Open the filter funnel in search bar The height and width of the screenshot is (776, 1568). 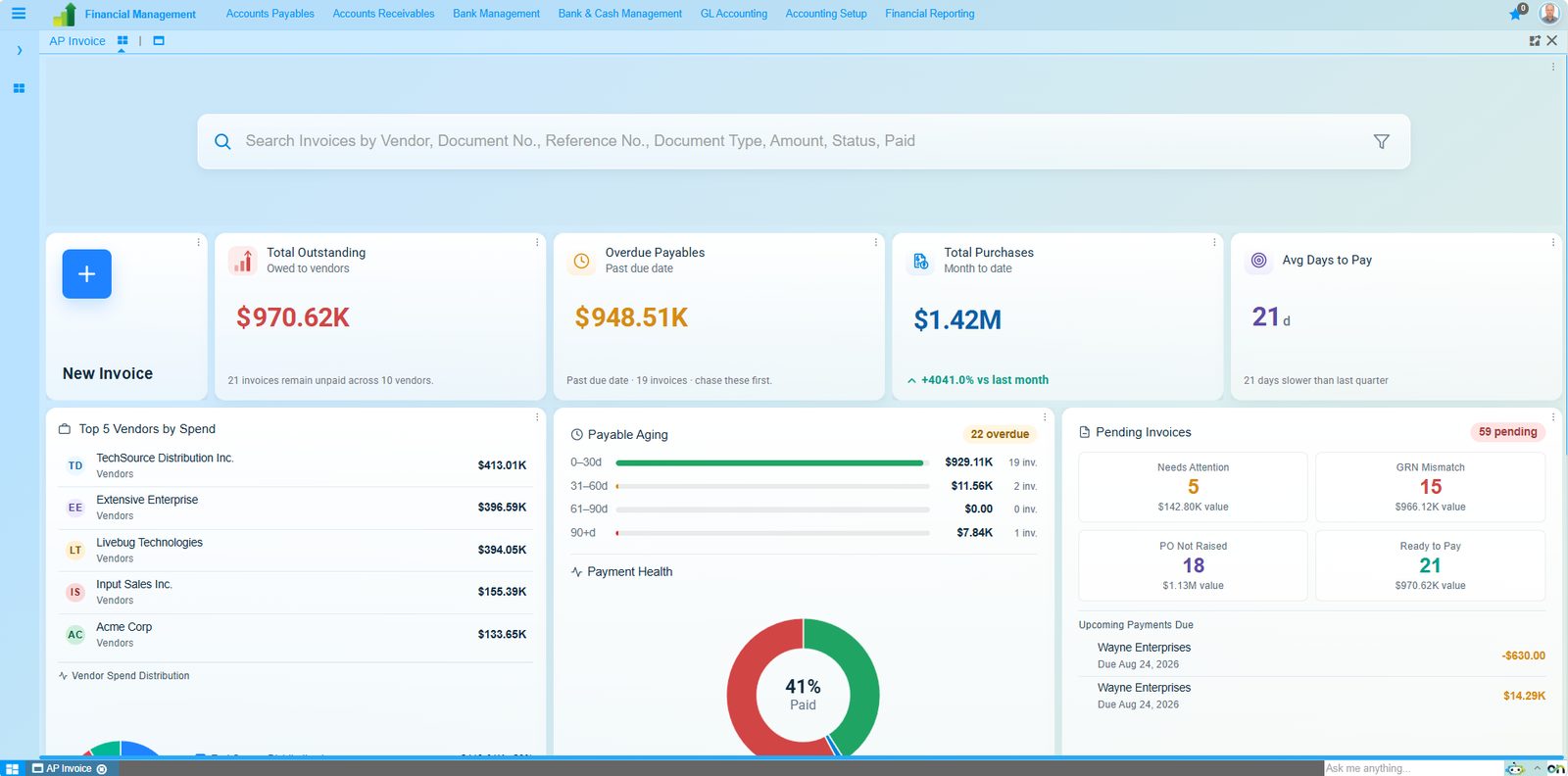[x=1382, y=141]
